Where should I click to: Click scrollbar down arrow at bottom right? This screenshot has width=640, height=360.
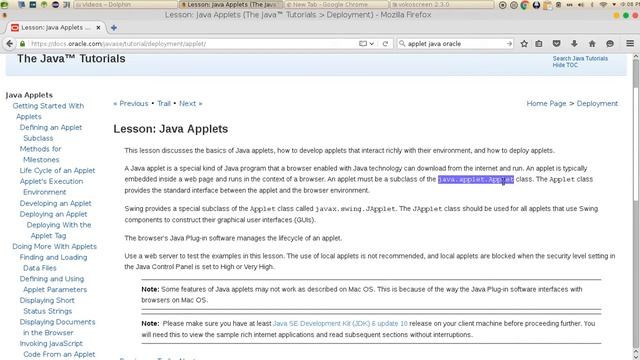[x=636, y=356]
